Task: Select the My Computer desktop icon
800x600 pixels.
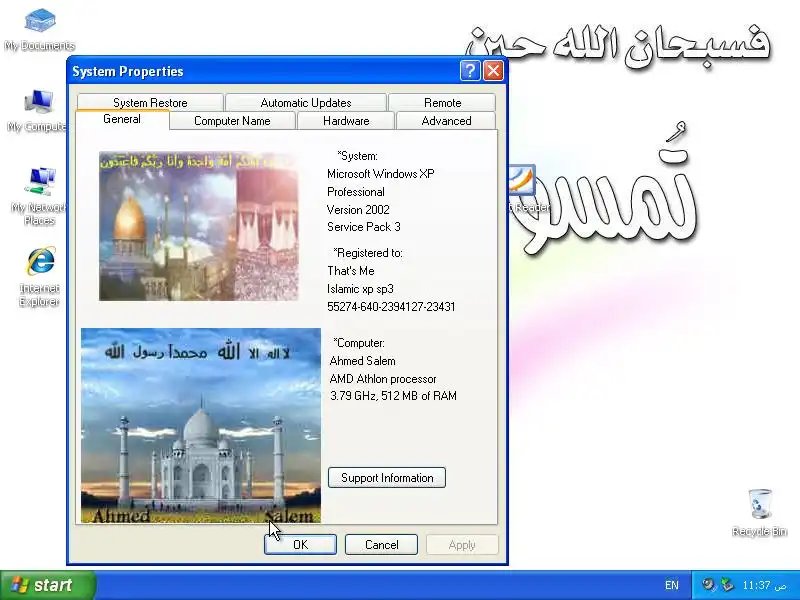Action: (x=38, y=111)
